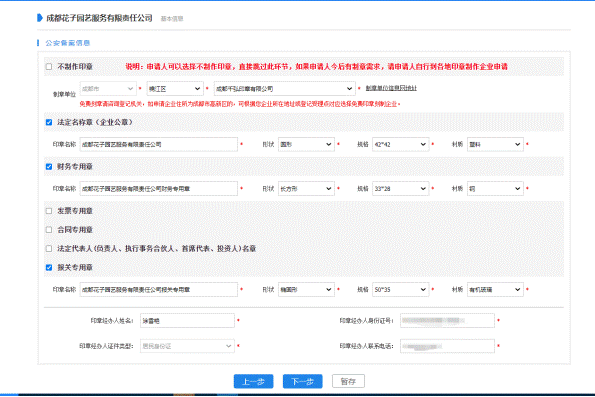Open 形状 长方形 dropdown
This screenshot has height=397, width=595.
pyautogui.click(x=306, y=189)
